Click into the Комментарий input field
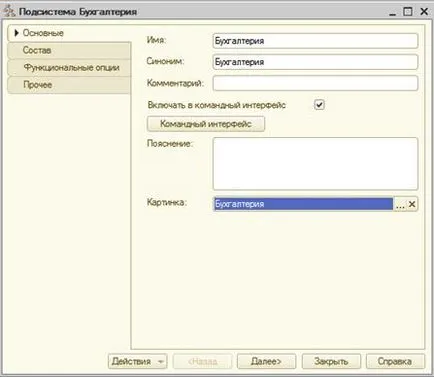This screenshot has height=377, width=434. [315, 83]
